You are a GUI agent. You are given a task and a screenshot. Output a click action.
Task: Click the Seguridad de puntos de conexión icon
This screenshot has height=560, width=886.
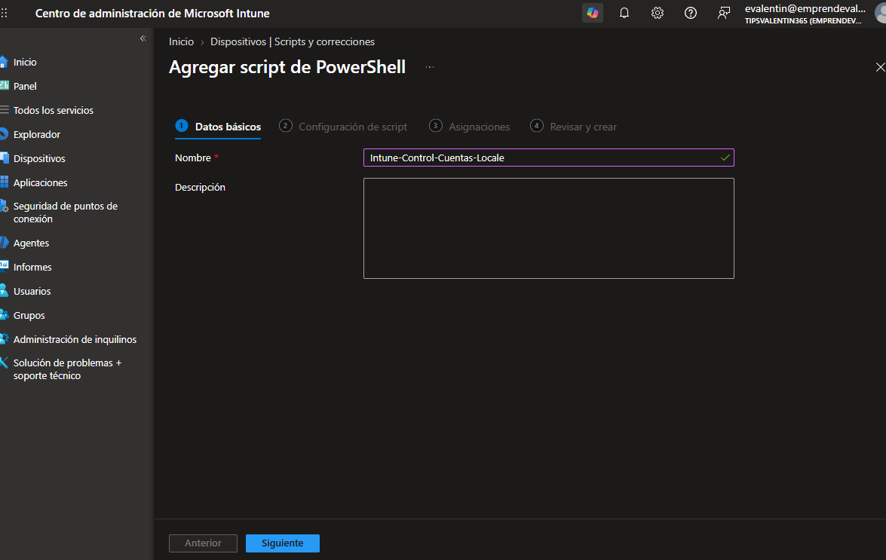[4, 206]
